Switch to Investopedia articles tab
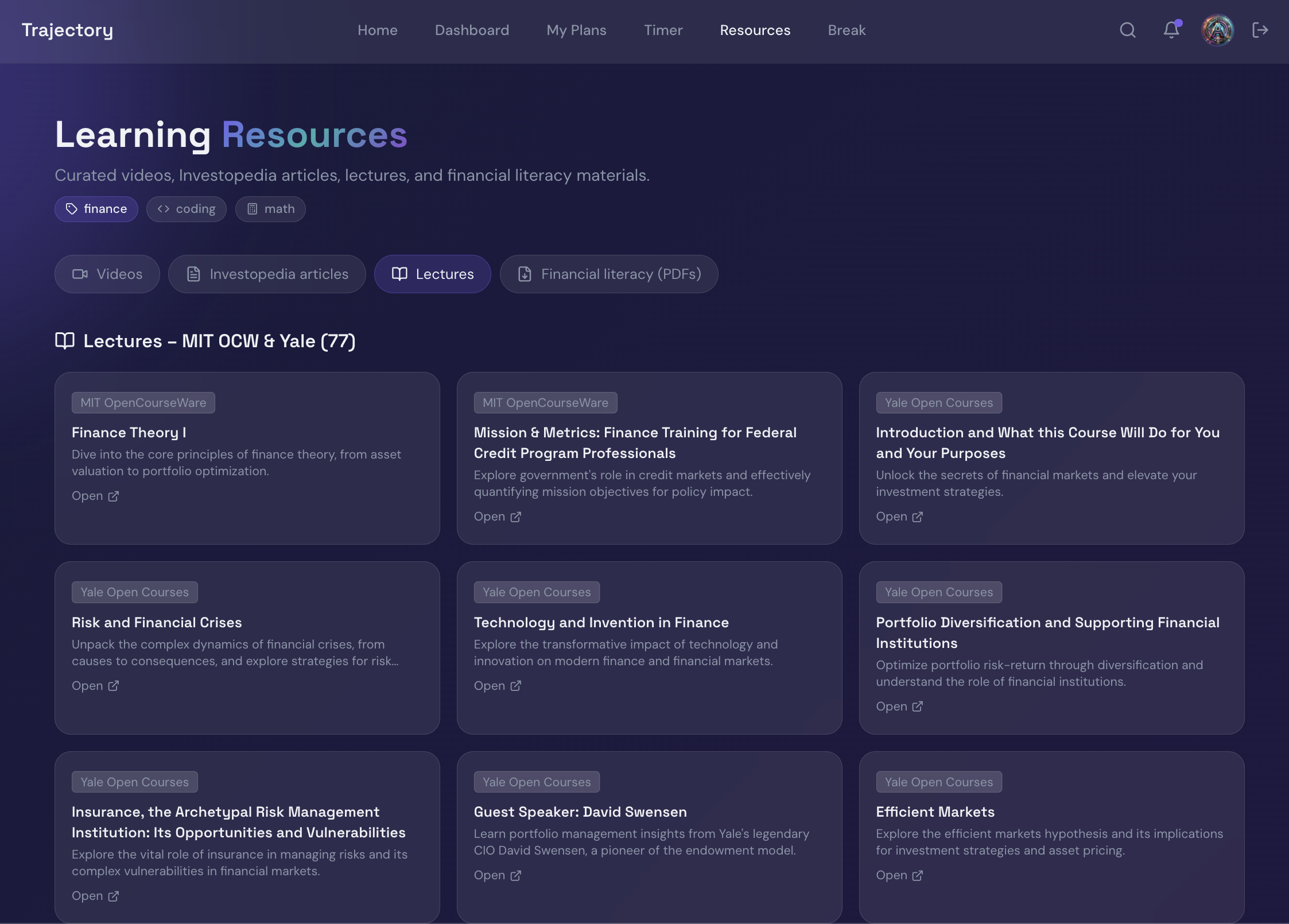Viewport: 1289px width, 924px height. (x=267, y=274)
